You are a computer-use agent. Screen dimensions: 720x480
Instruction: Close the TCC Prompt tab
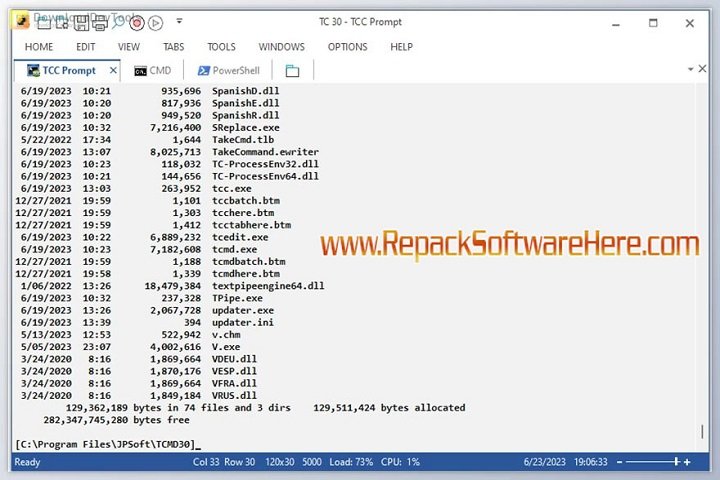[x=113, y=70]
